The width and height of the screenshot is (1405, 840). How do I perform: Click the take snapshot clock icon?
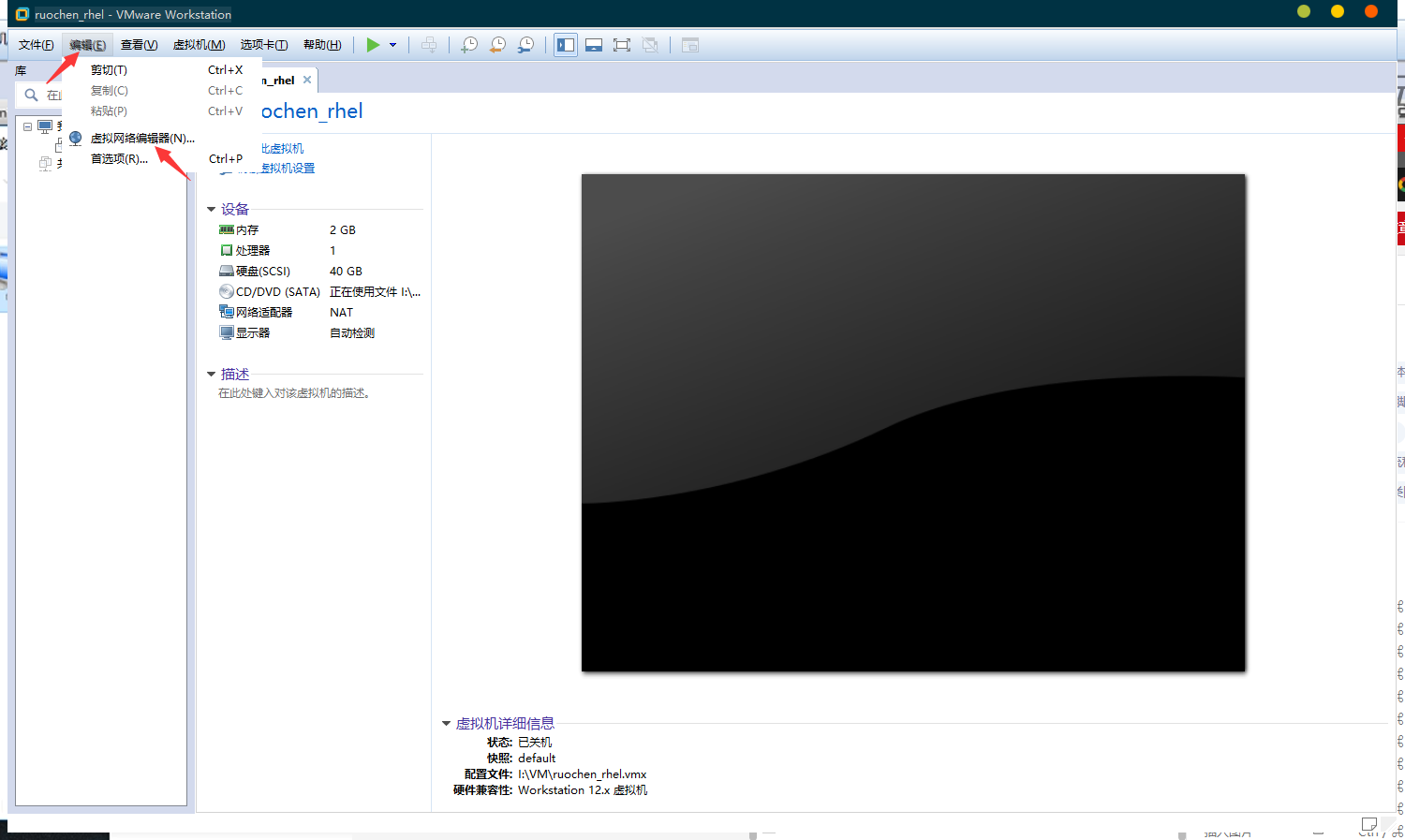pyautogui.click(x=469, y=45)
